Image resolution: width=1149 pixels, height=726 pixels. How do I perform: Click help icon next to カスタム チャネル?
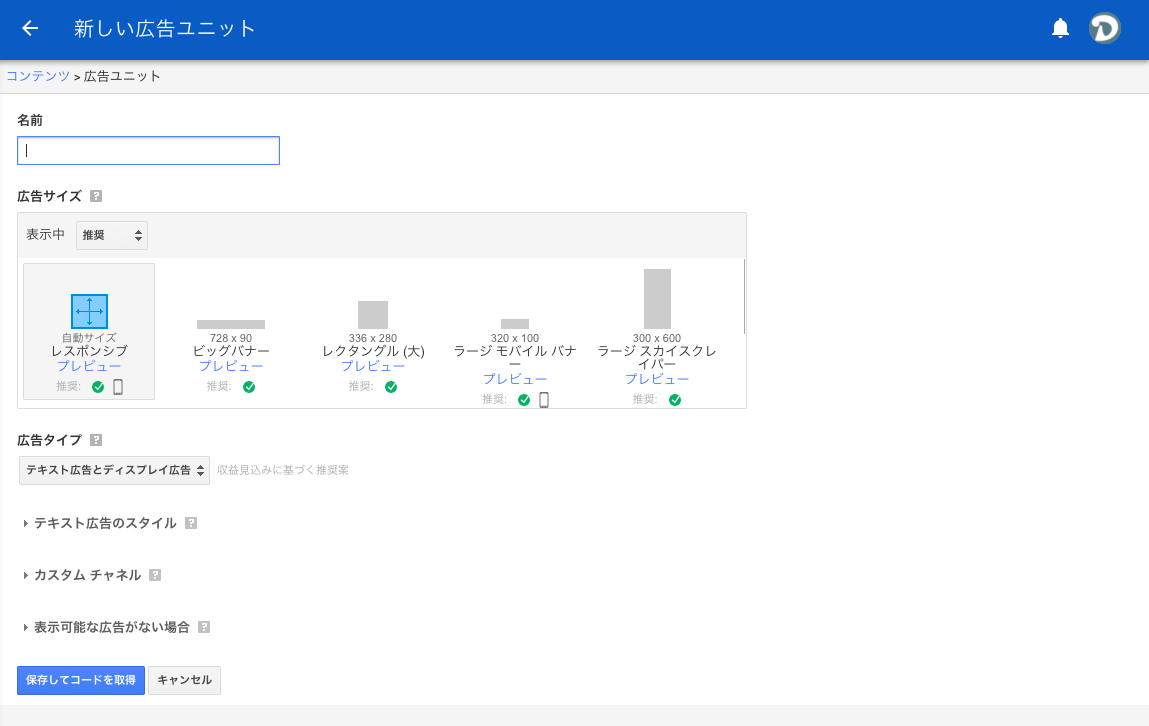pos(155,575)
